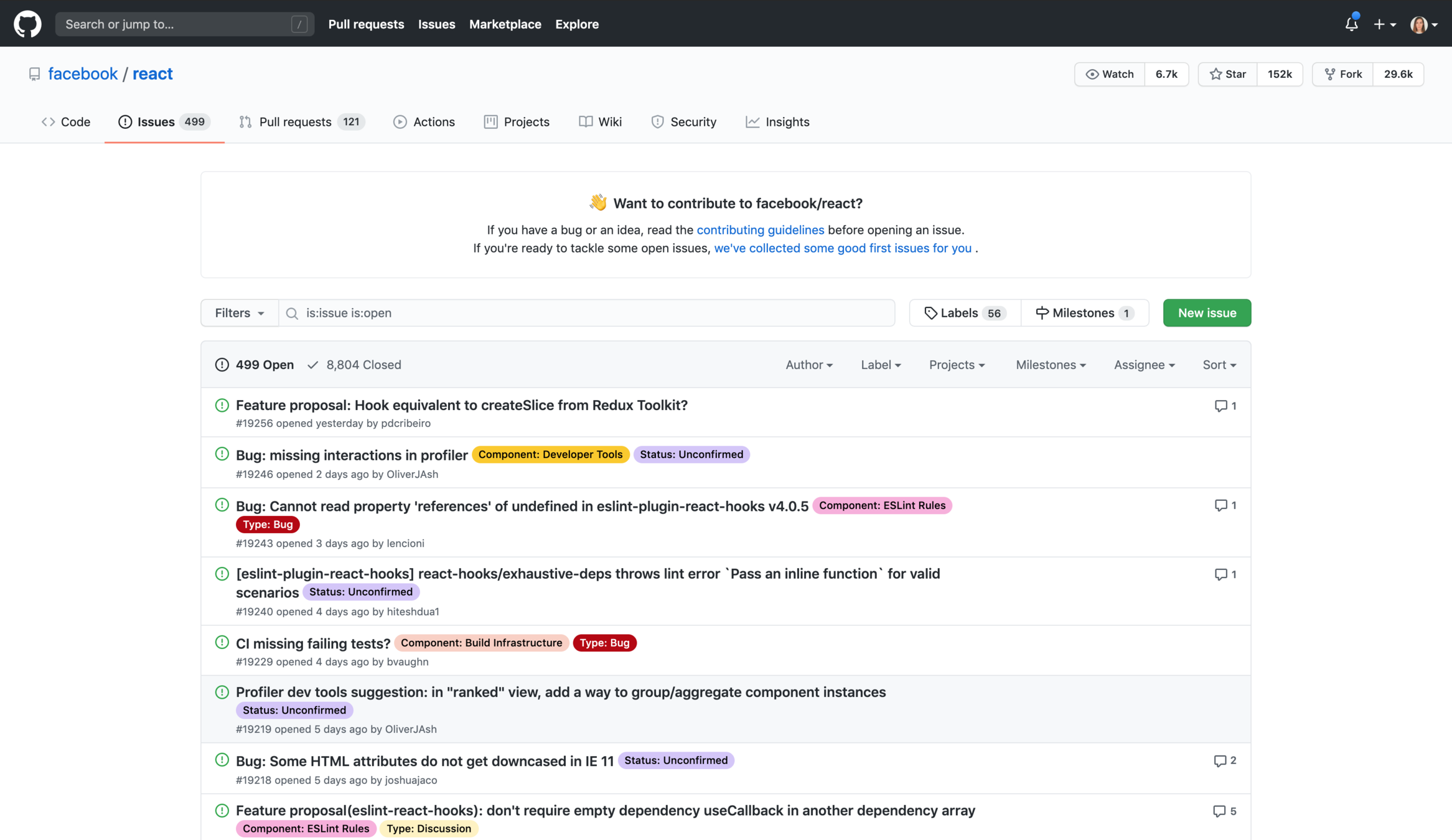
Task: Click the open-issue icon beside CI missing failing tests
Action: (222, 642)
